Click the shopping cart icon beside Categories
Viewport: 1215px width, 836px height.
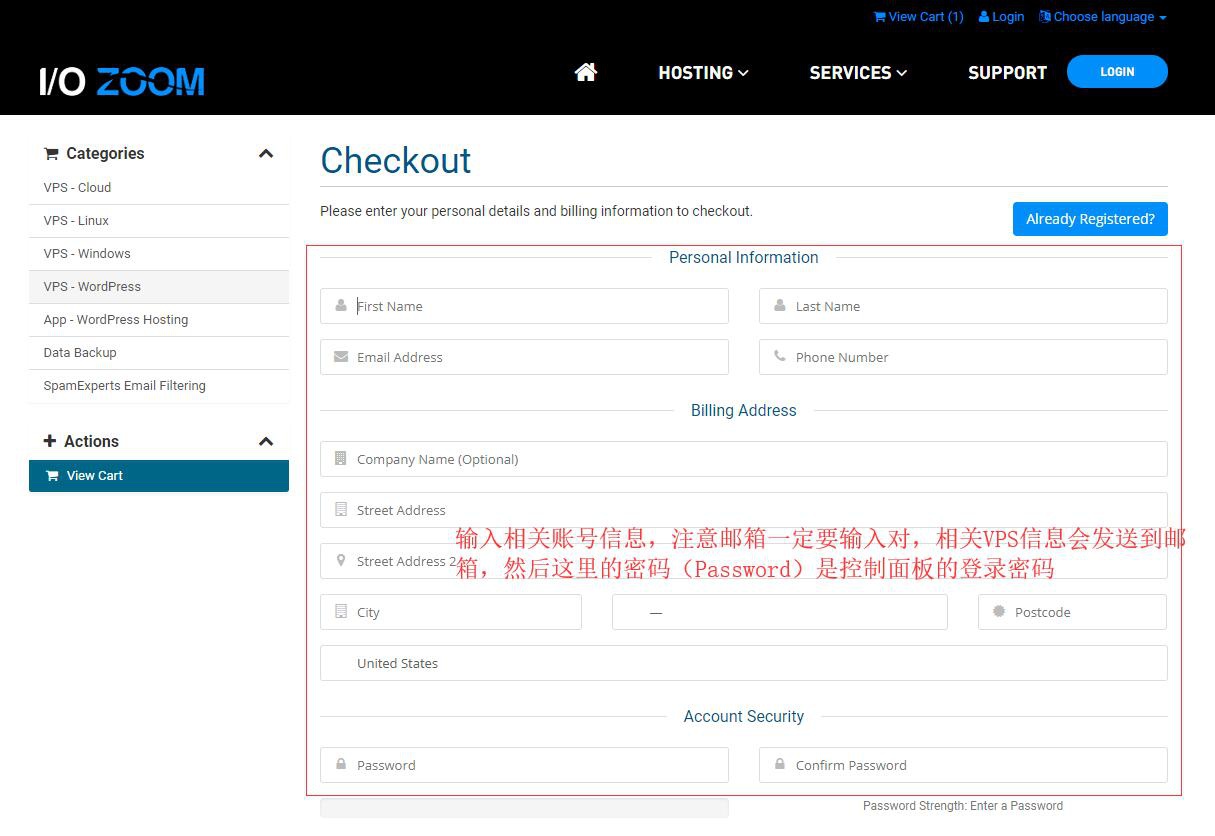pyautogui.click(x=51, y=153)
